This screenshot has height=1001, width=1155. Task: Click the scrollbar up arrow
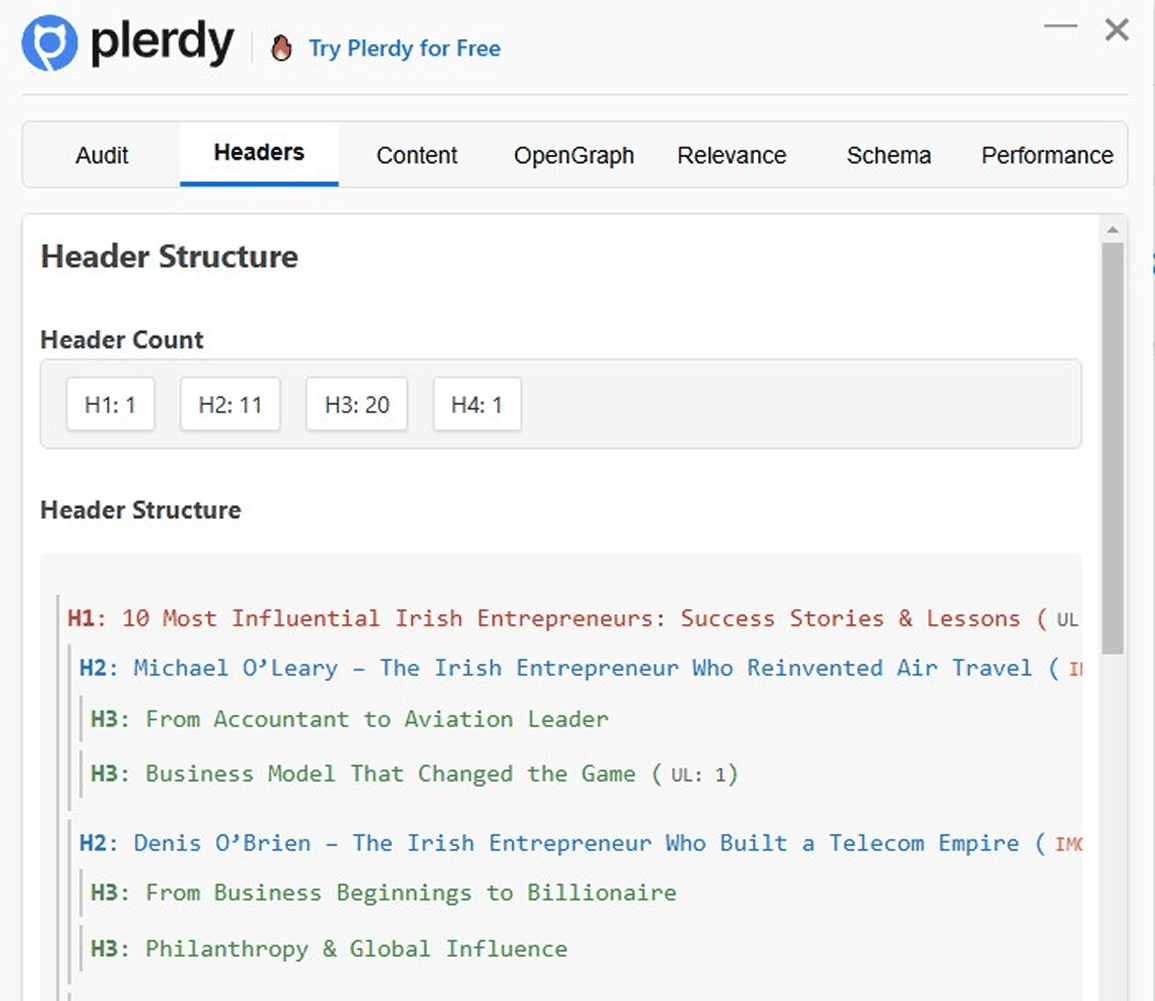[x=1112, y=228]
